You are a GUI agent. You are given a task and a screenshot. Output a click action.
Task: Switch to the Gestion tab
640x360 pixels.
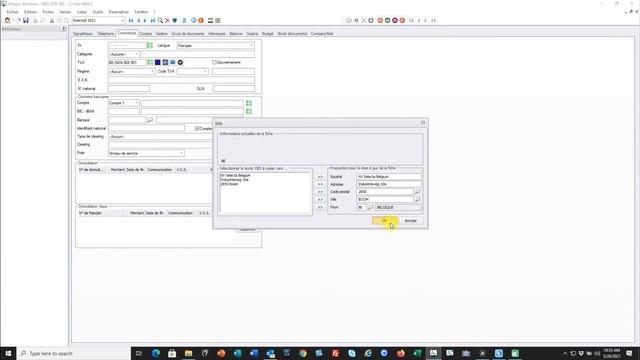coord(162,33)
